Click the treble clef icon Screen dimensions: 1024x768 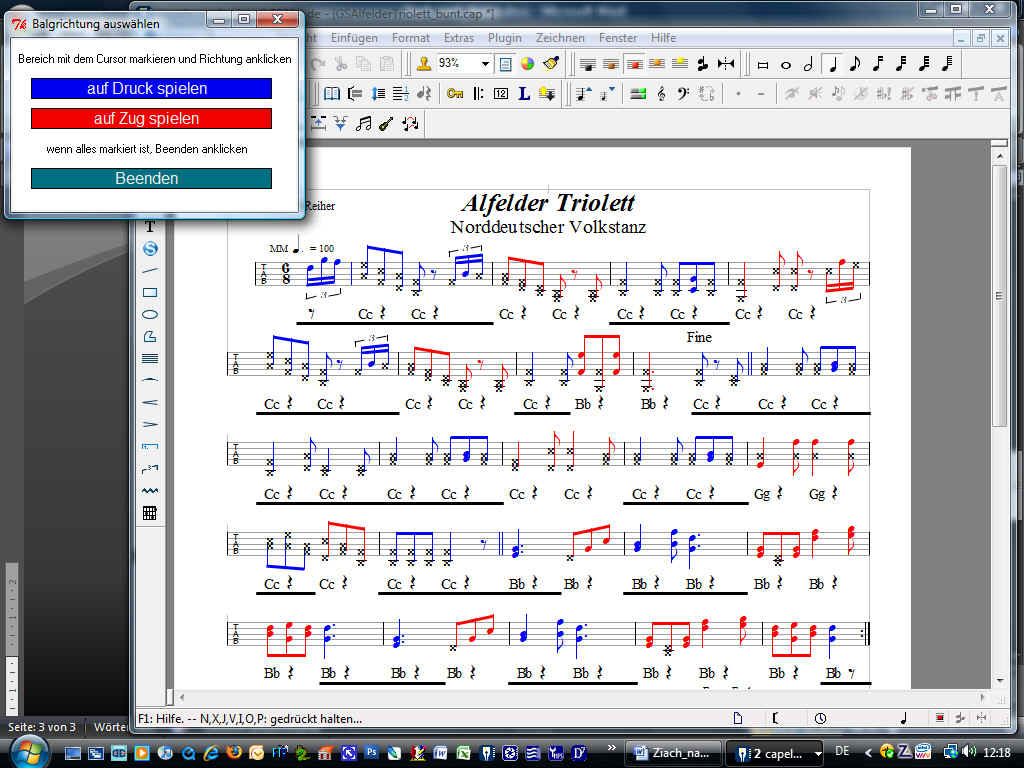tap(661, 94)
